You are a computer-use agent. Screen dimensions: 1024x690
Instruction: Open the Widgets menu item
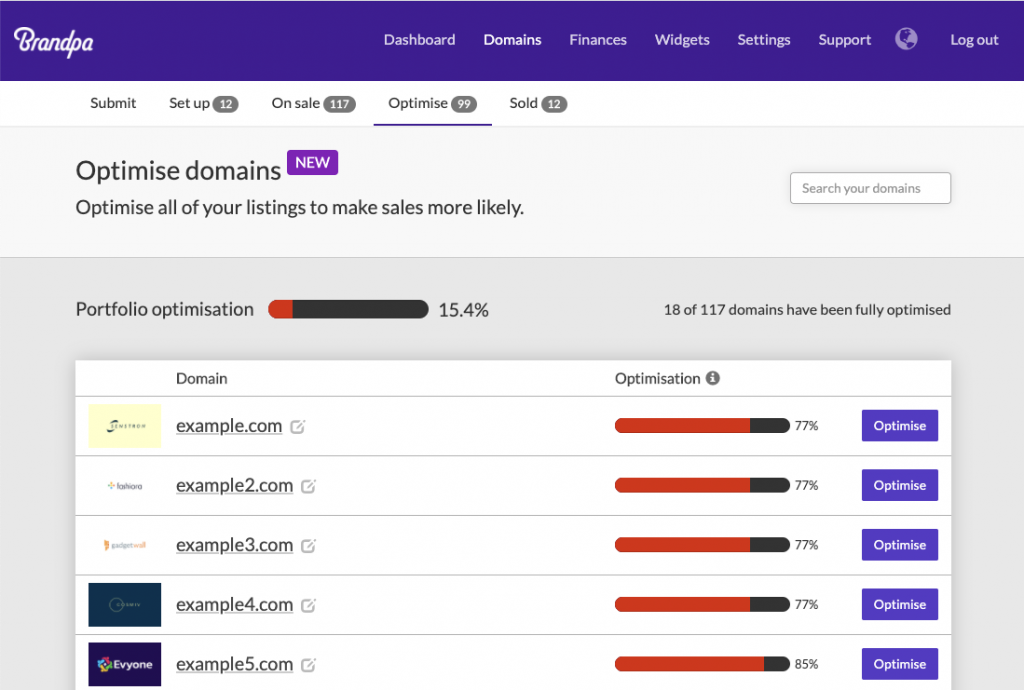point(682,40)
